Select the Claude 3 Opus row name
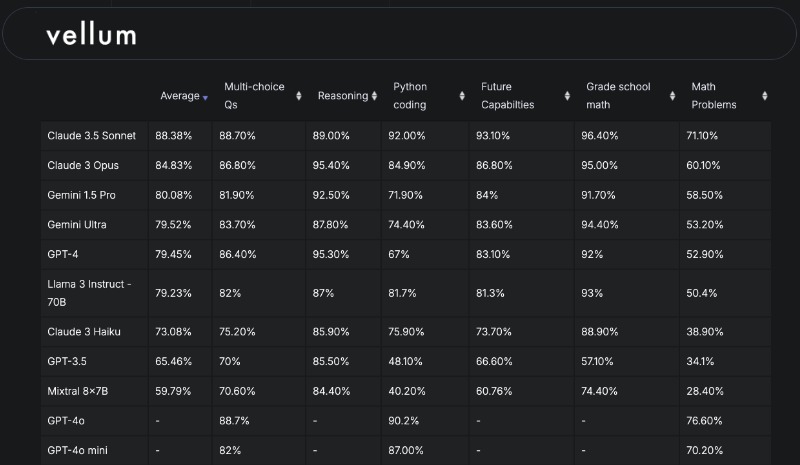The height and width of the screenshot is (465, 800). tap(83, 165)
